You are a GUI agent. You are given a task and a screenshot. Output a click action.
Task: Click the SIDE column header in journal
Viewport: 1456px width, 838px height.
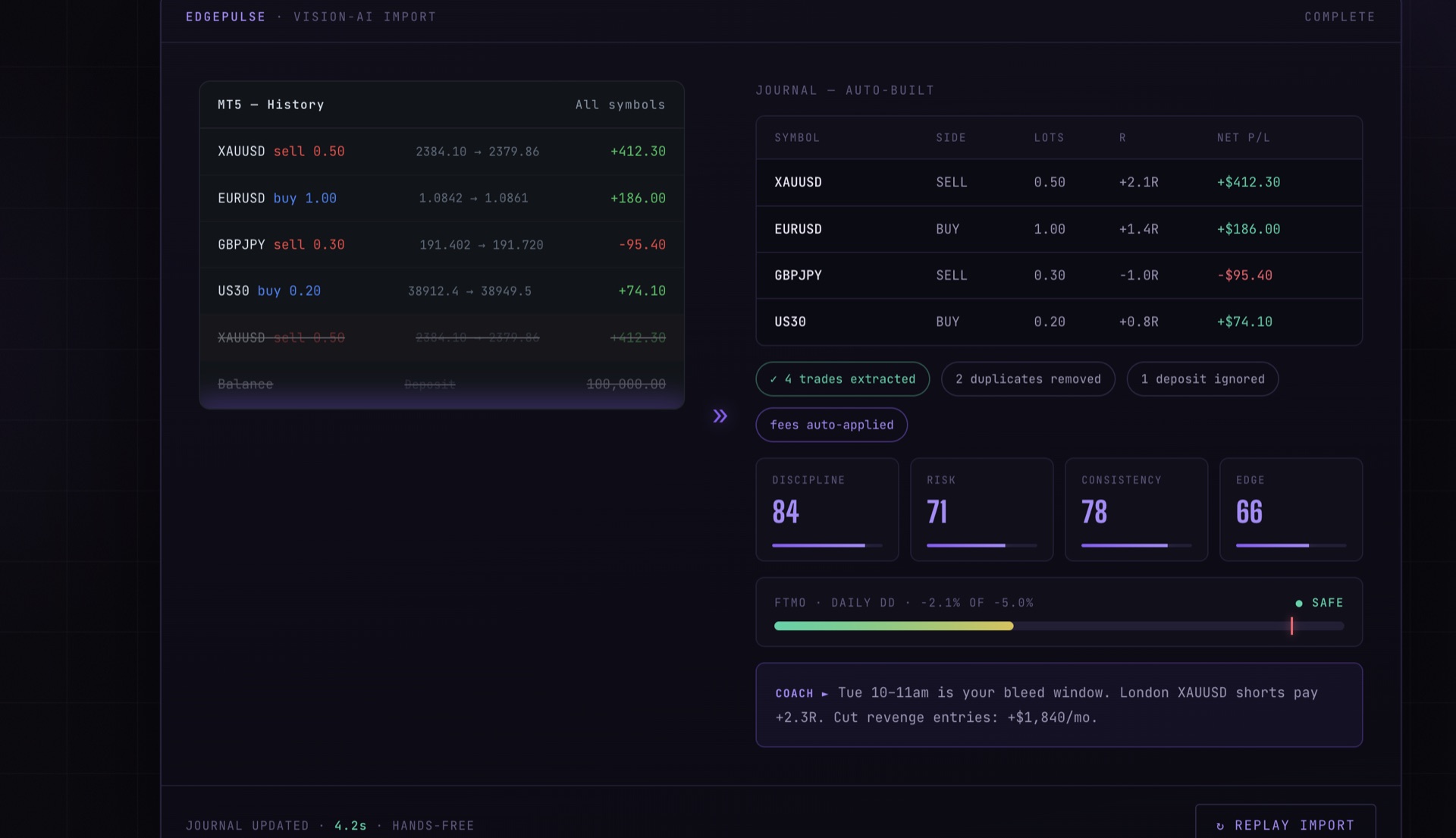click(x=950, y=138)
